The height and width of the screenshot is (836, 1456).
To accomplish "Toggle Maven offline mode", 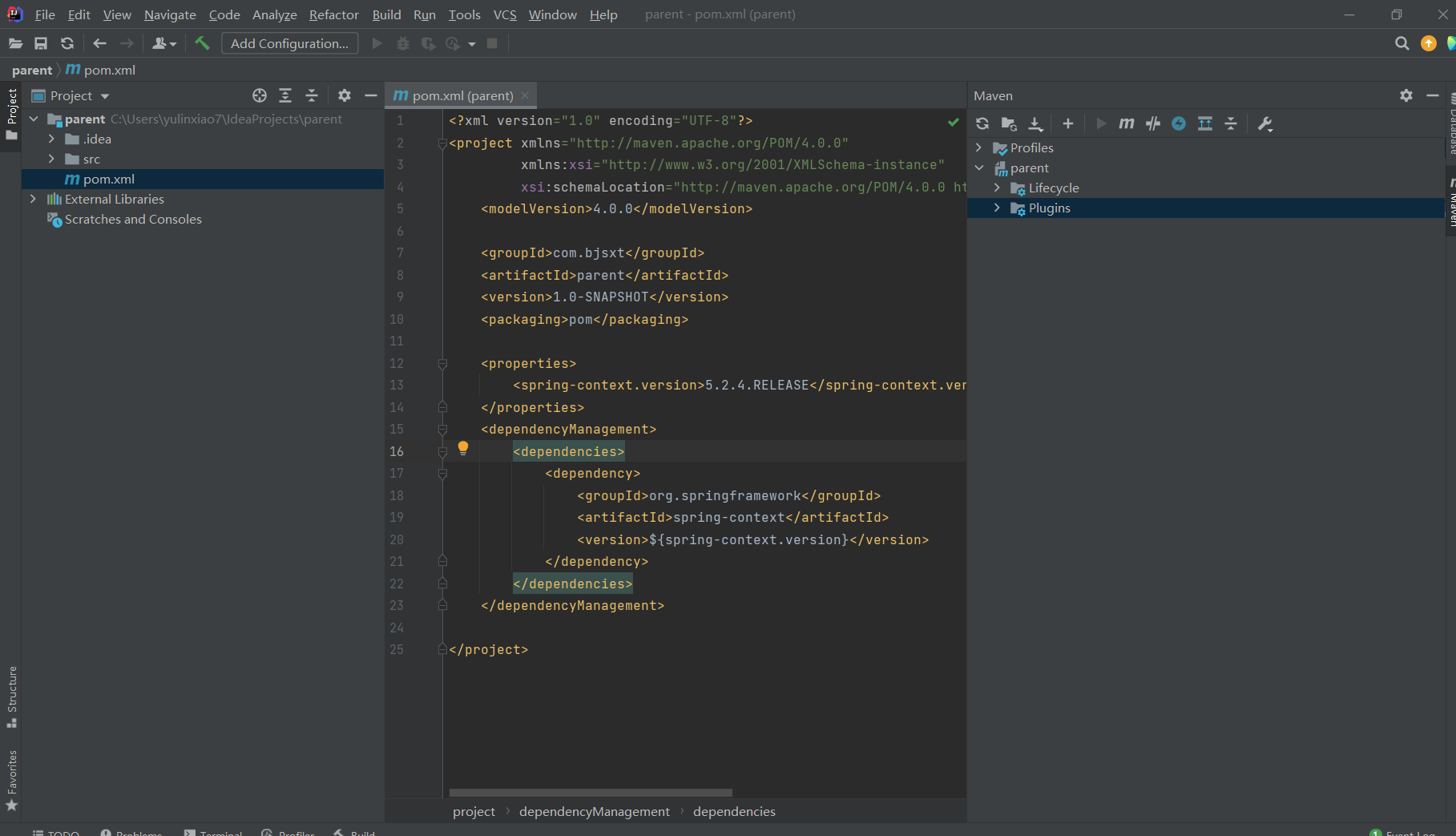I will (x=1152, y=123).
